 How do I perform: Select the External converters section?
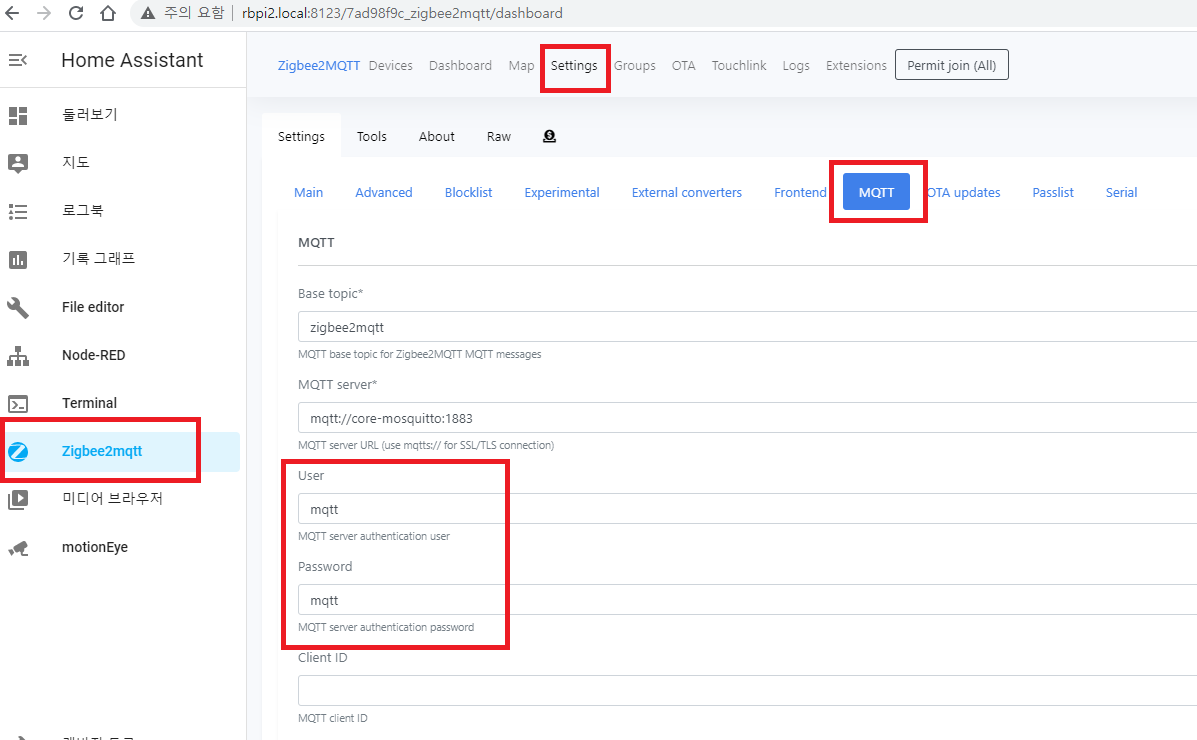686,192
